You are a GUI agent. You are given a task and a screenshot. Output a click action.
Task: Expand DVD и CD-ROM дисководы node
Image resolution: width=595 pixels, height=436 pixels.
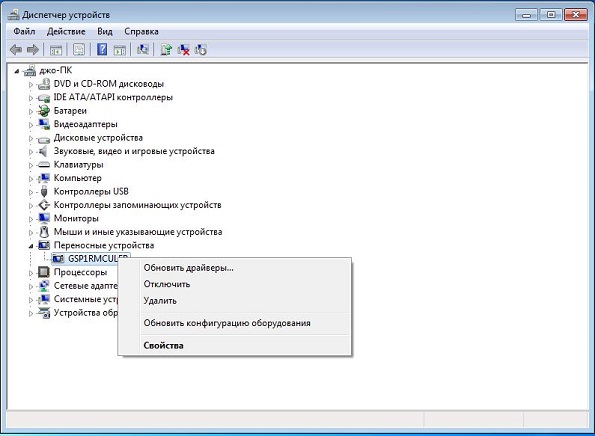click(31, 85)
